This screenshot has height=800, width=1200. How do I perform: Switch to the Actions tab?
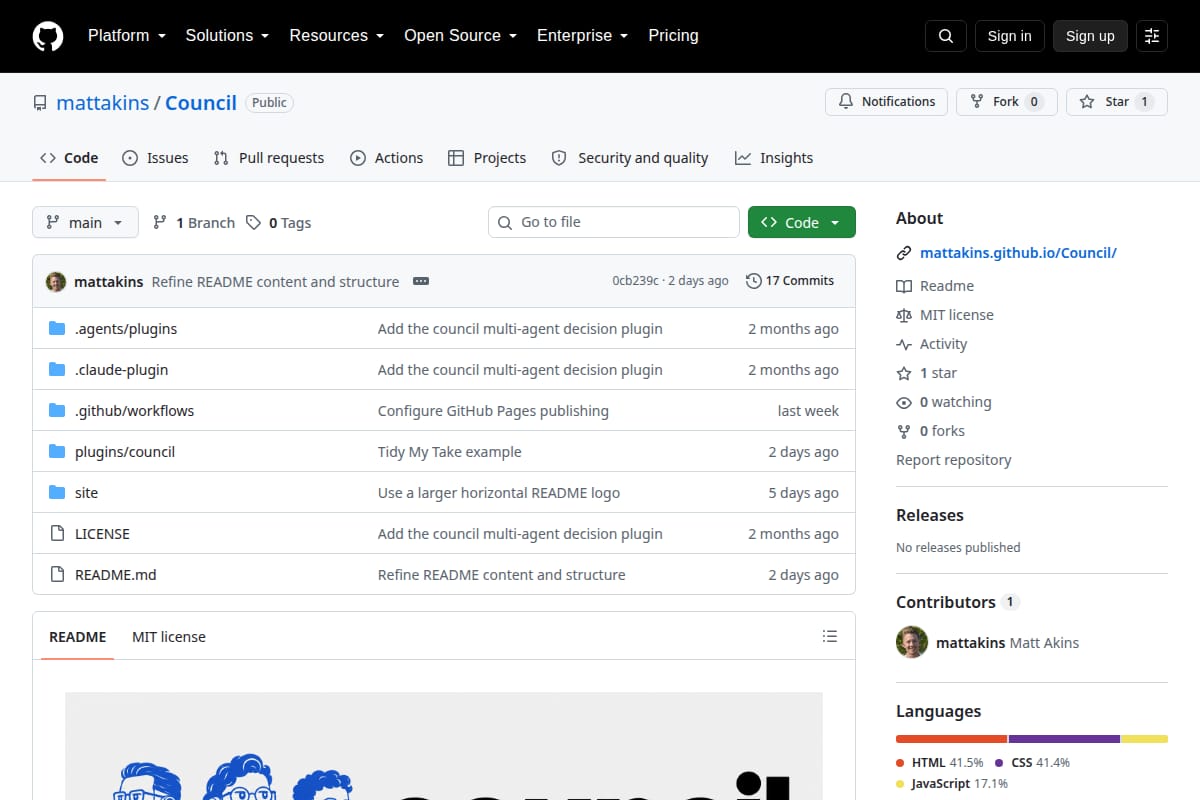pos(386,158)
